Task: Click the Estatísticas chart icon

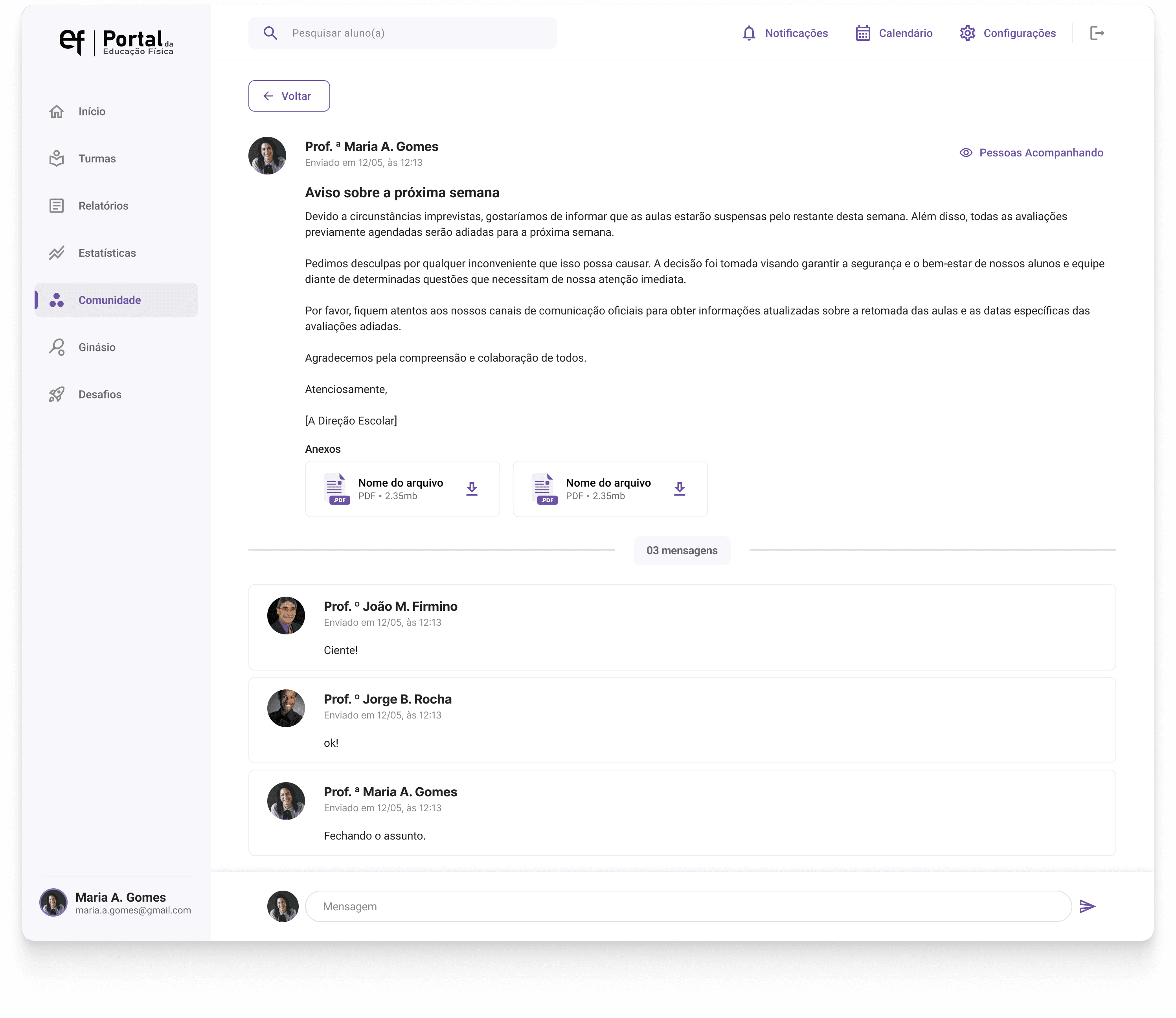Action: [57, 253]
